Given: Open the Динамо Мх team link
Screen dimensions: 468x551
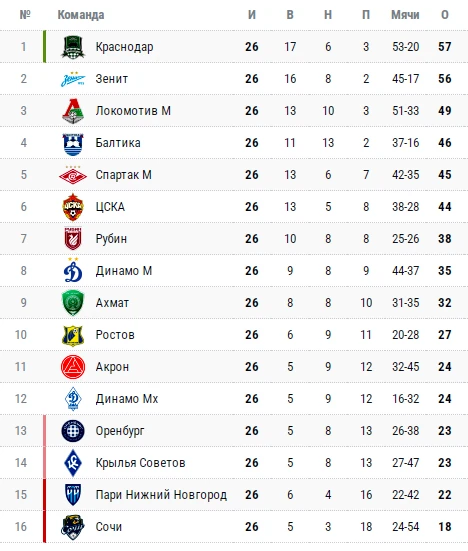Looking at the screenshot, I should pyautogui.click(x=127, y=399).
